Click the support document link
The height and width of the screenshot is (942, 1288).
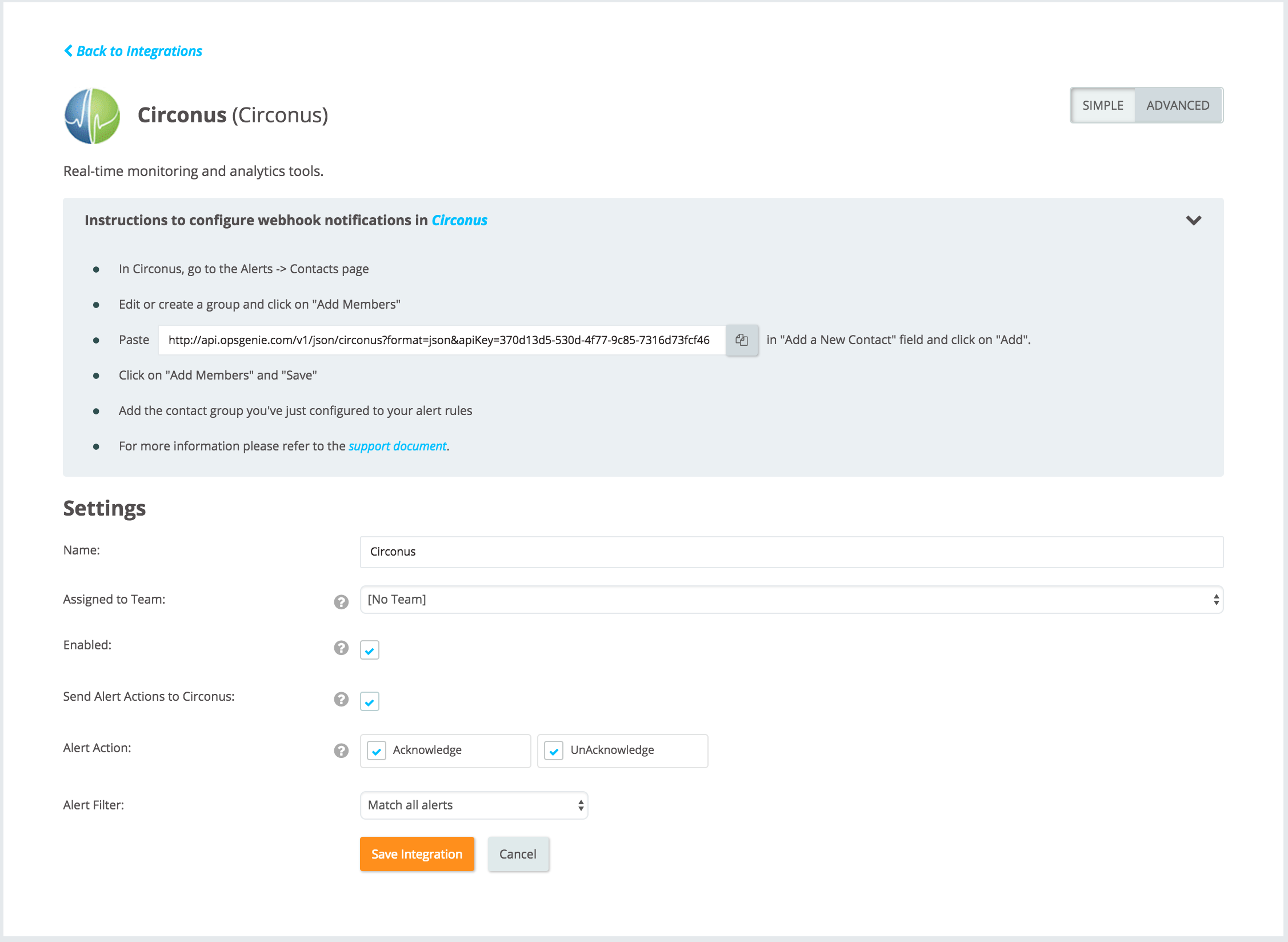(397, 446)
